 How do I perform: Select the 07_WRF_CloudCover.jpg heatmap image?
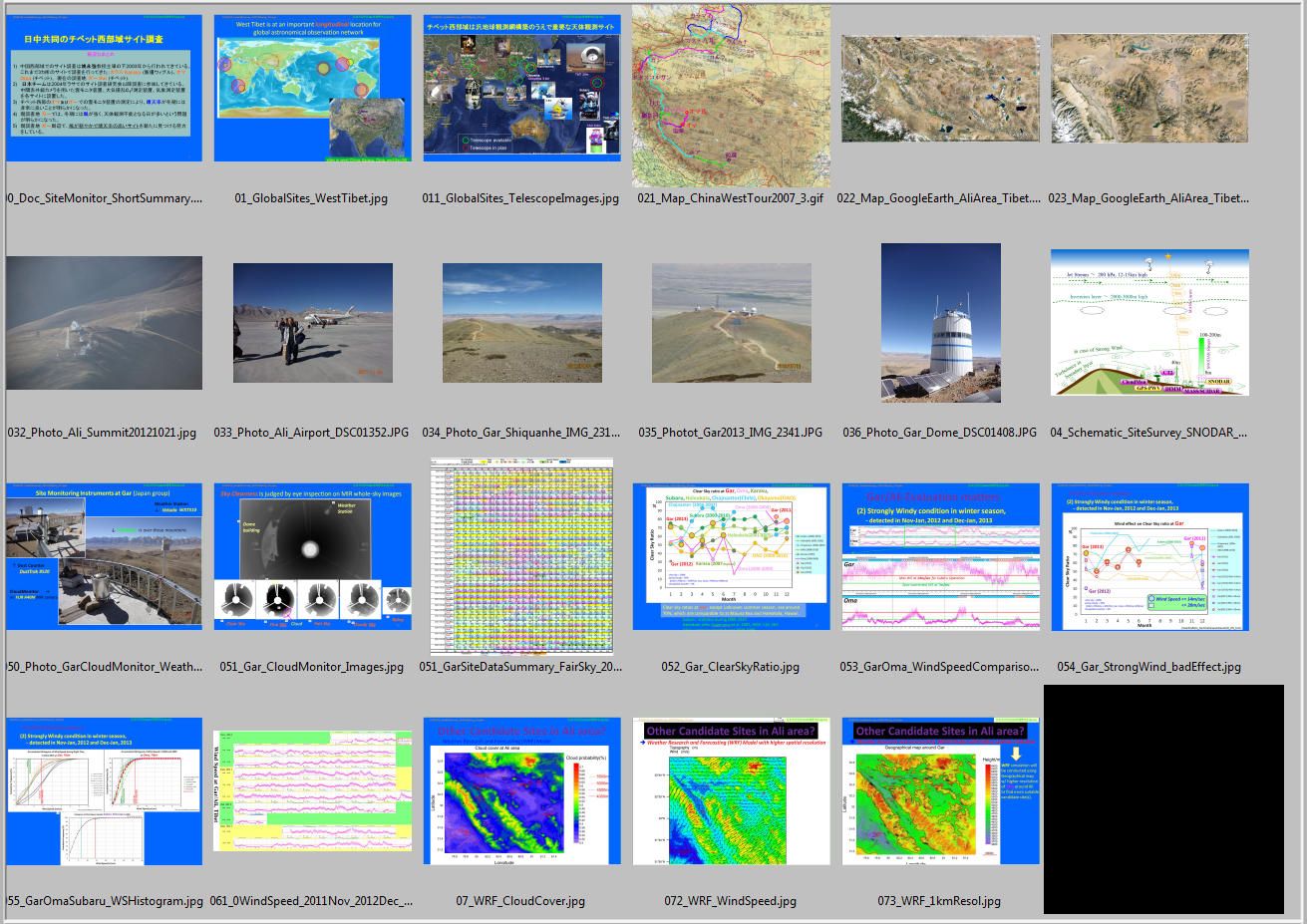pyautogui.click(x=521, y=790)
